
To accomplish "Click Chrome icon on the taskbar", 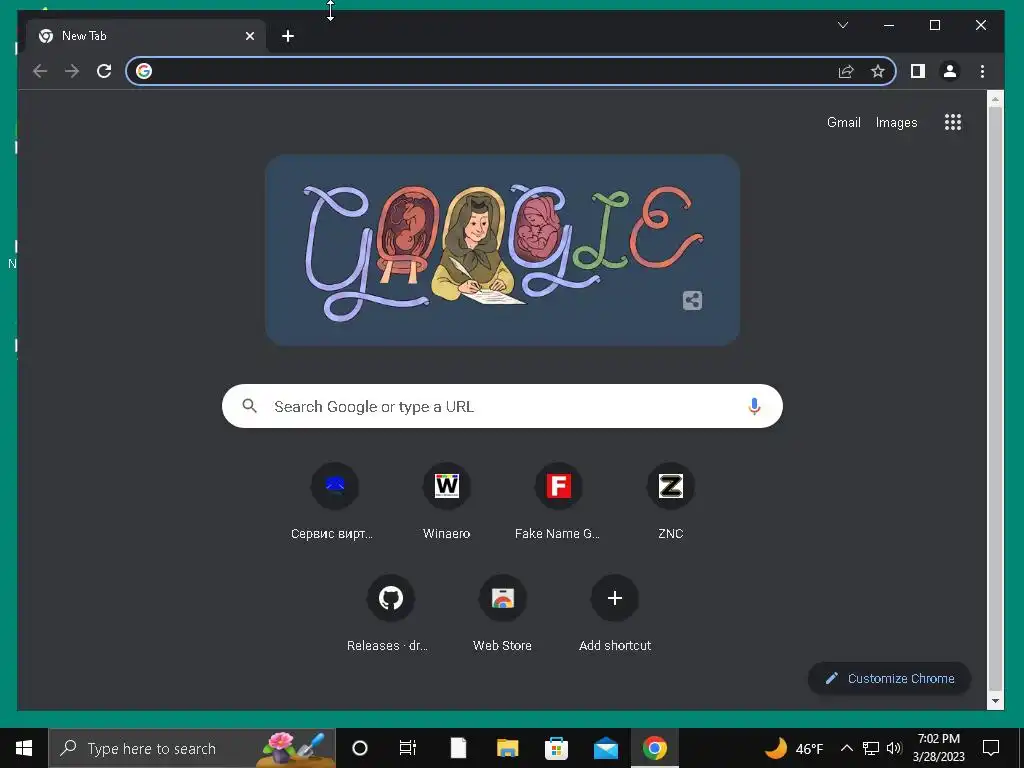I will pos(654,748).
